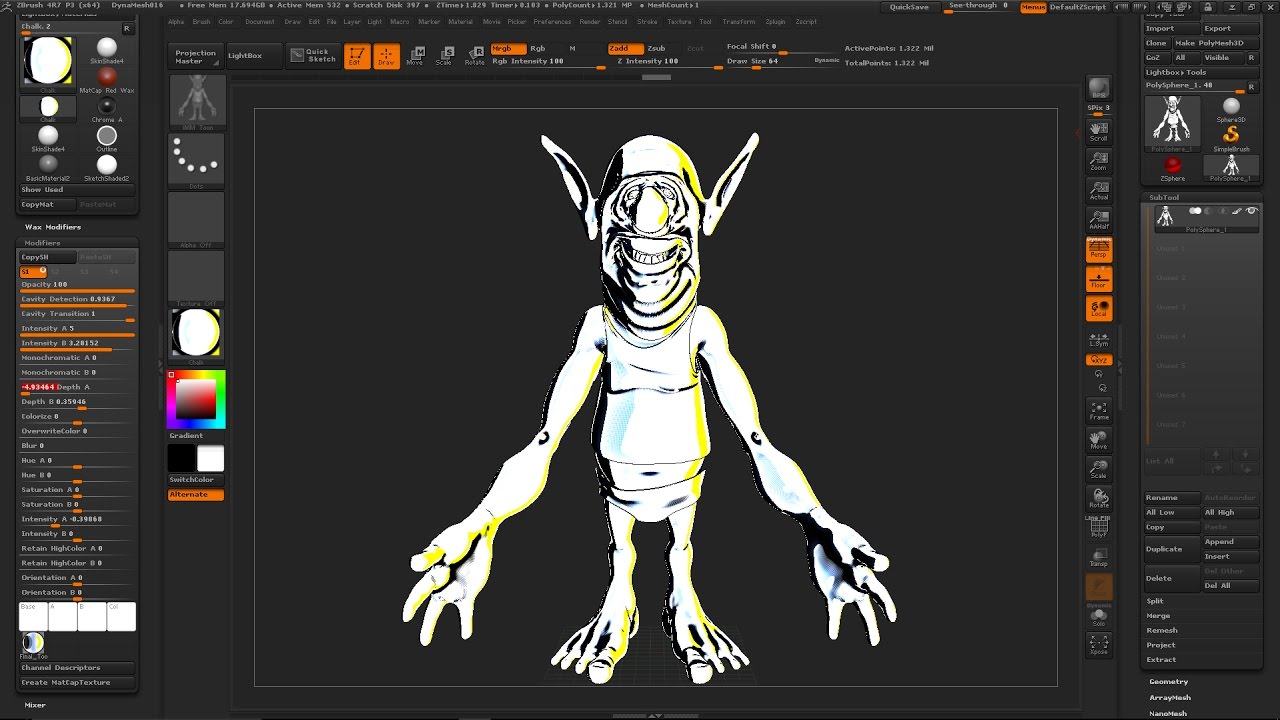The height and width of the screenshot is (720, 1280).
Task: Choose the MatCap Red Wax material
Action: coord(106,80)
